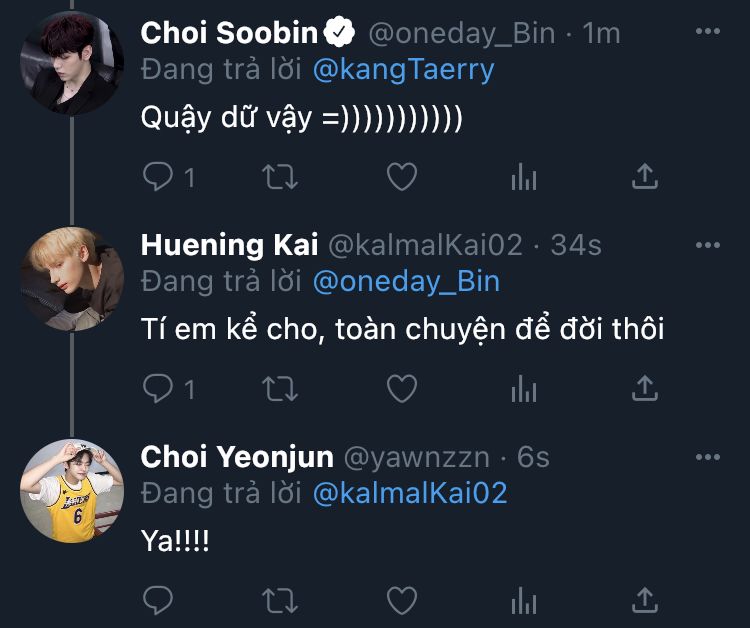Open more options on Choi Yeonjun's tweet
Screen dimensions: 750x628
707,457
